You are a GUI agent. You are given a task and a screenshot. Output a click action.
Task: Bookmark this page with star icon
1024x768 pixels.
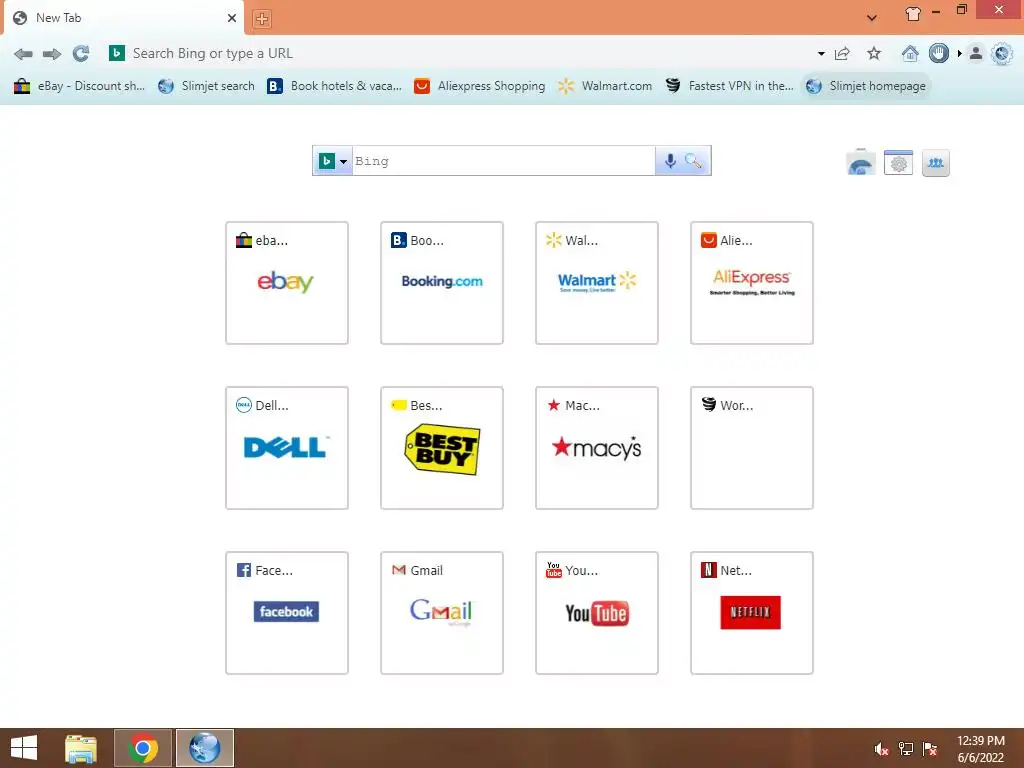(x=874, y=54)
